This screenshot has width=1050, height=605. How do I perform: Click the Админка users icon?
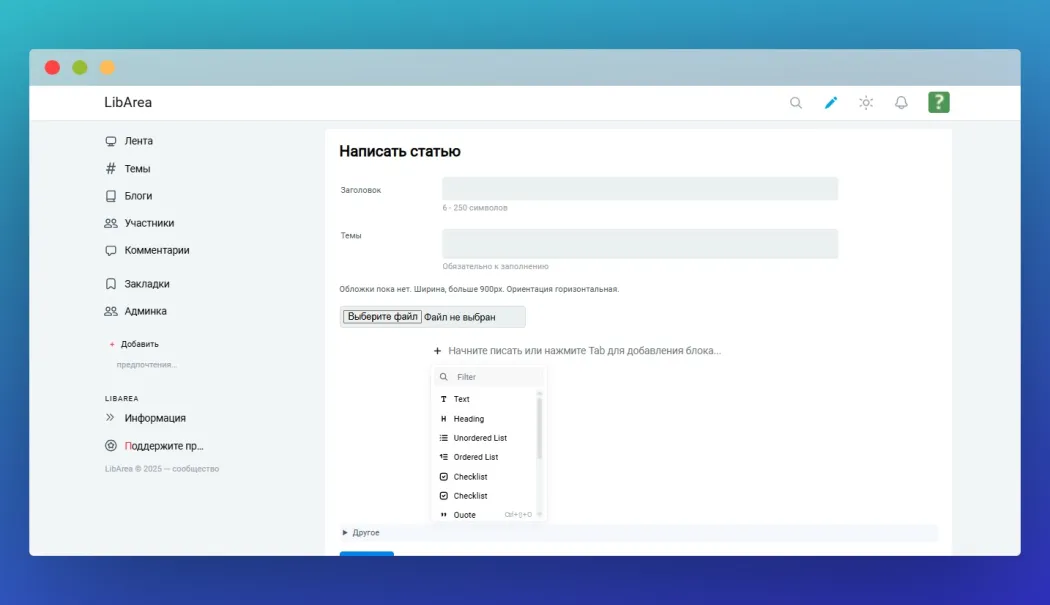110,311
